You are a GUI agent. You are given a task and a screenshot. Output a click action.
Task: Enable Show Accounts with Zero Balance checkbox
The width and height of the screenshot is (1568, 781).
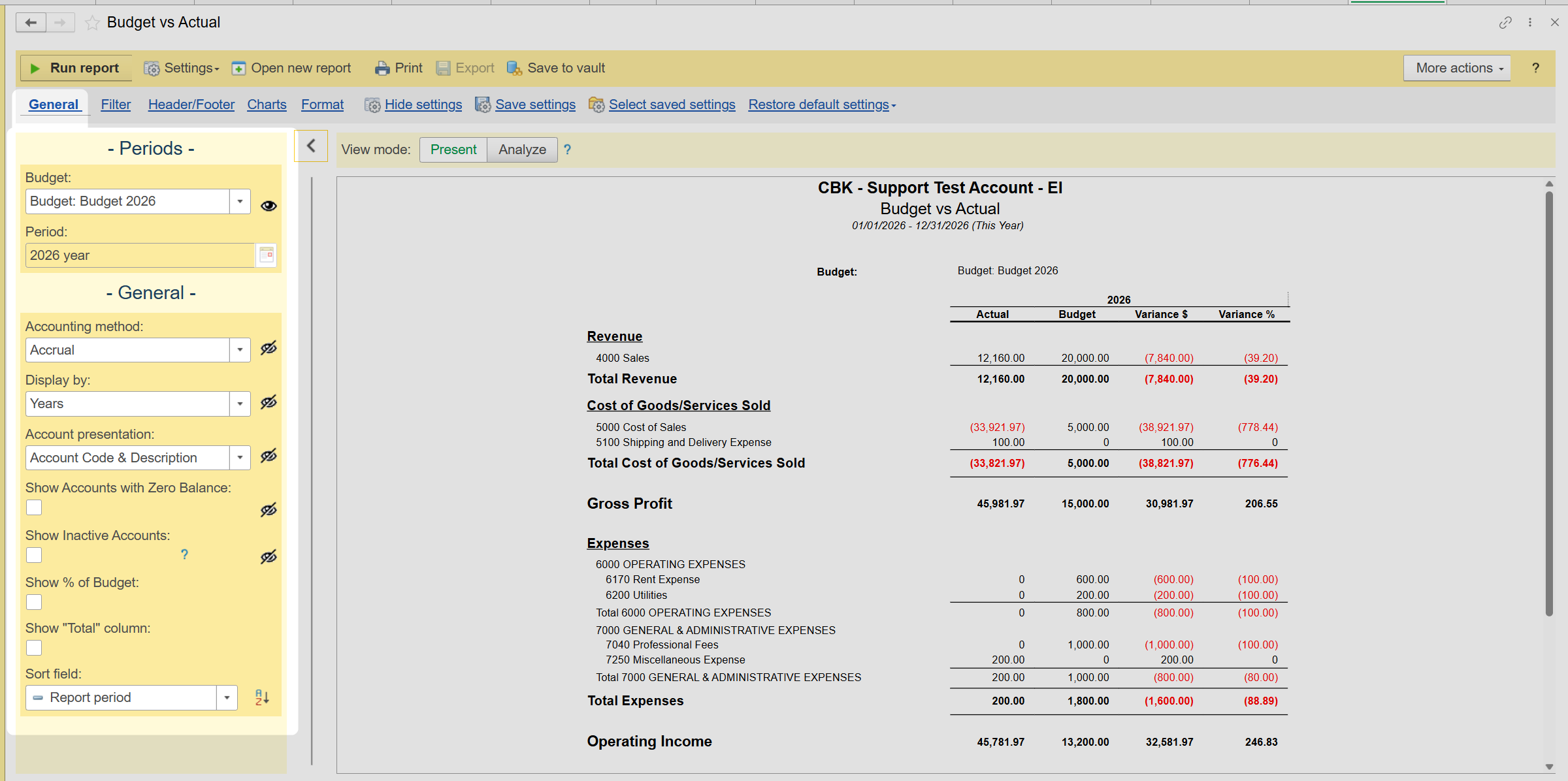pos(34,507)
